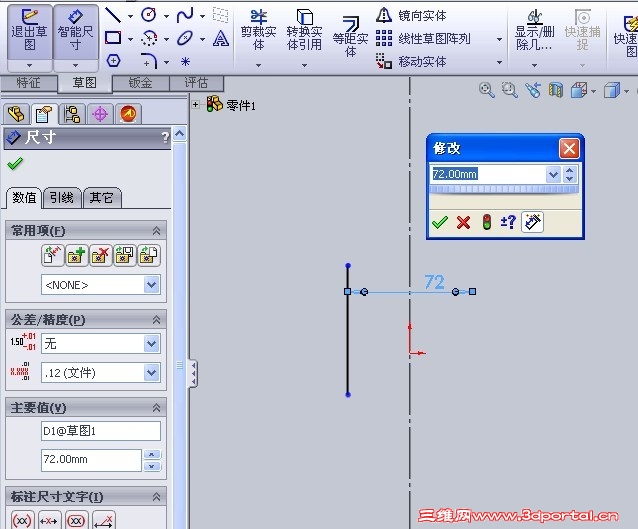Collapse the 主要值 (Primary Value) section
The height and width of the screenshot is (529, 638).
[x=156, y=408]
